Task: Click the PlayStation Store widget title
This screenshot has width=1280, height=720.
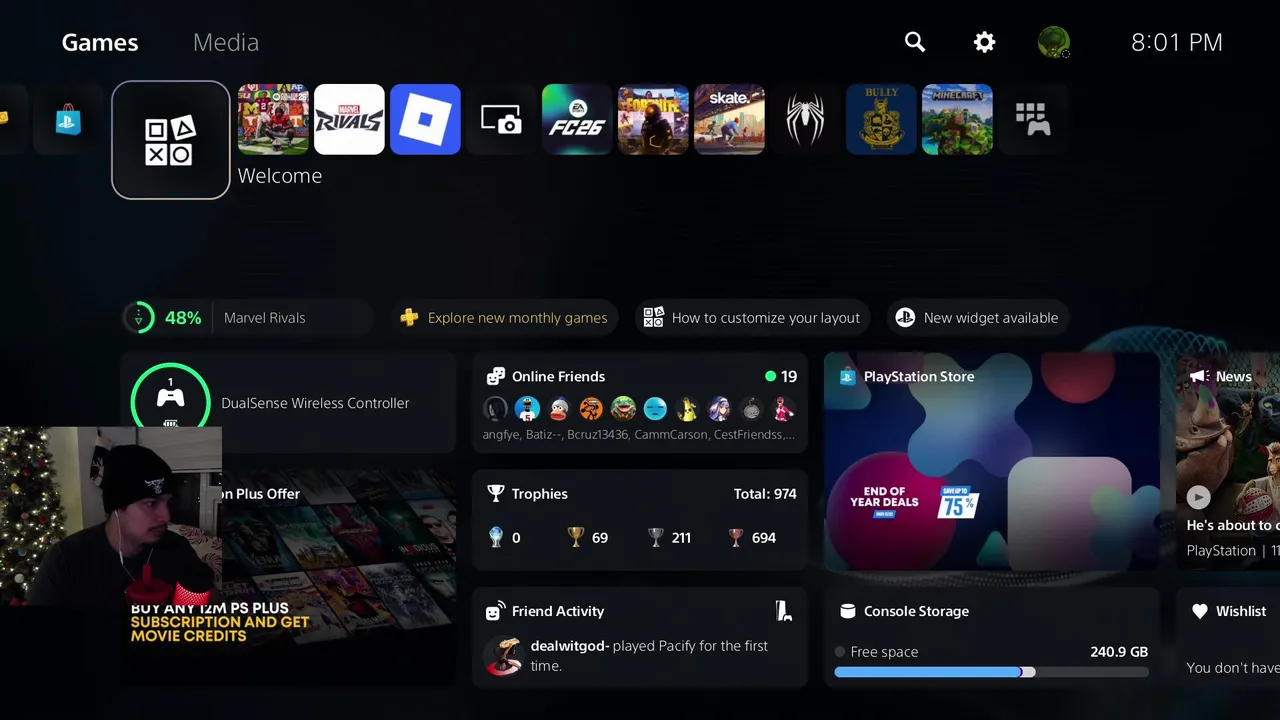Action: pyautogui.click(x=919, y=377)
